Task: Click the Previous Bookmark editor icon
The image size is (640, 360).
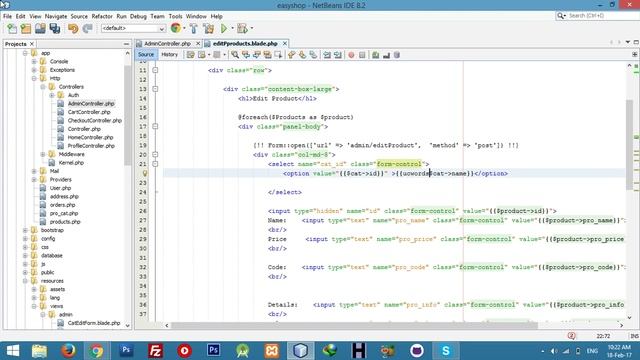Action: click(291, 55)
